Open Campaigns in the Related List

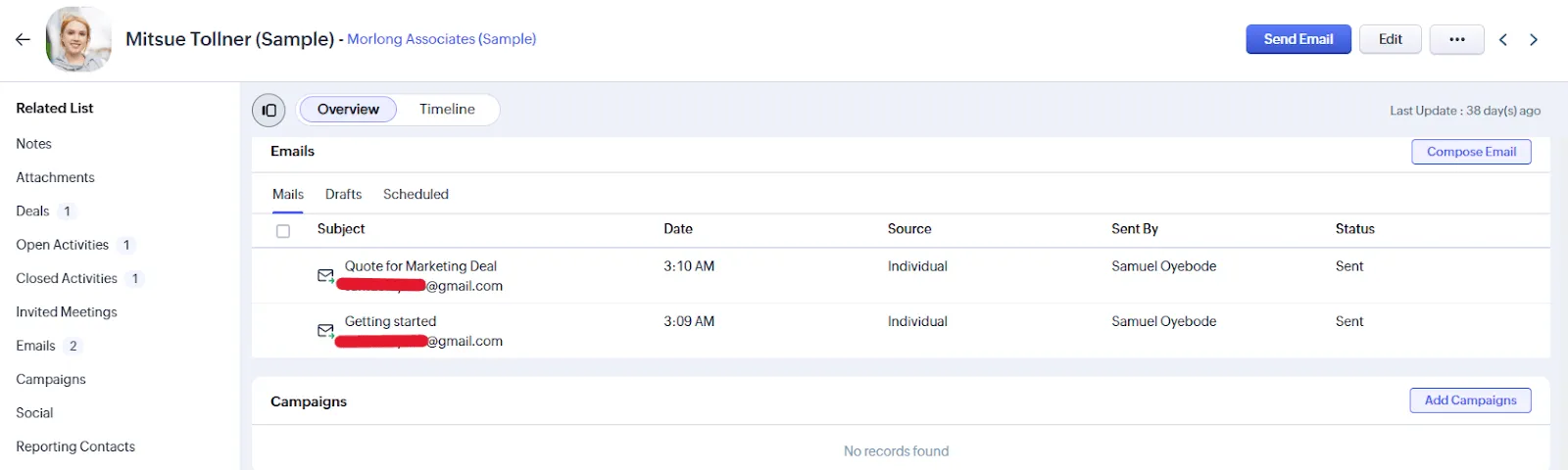tap(51, 380)
